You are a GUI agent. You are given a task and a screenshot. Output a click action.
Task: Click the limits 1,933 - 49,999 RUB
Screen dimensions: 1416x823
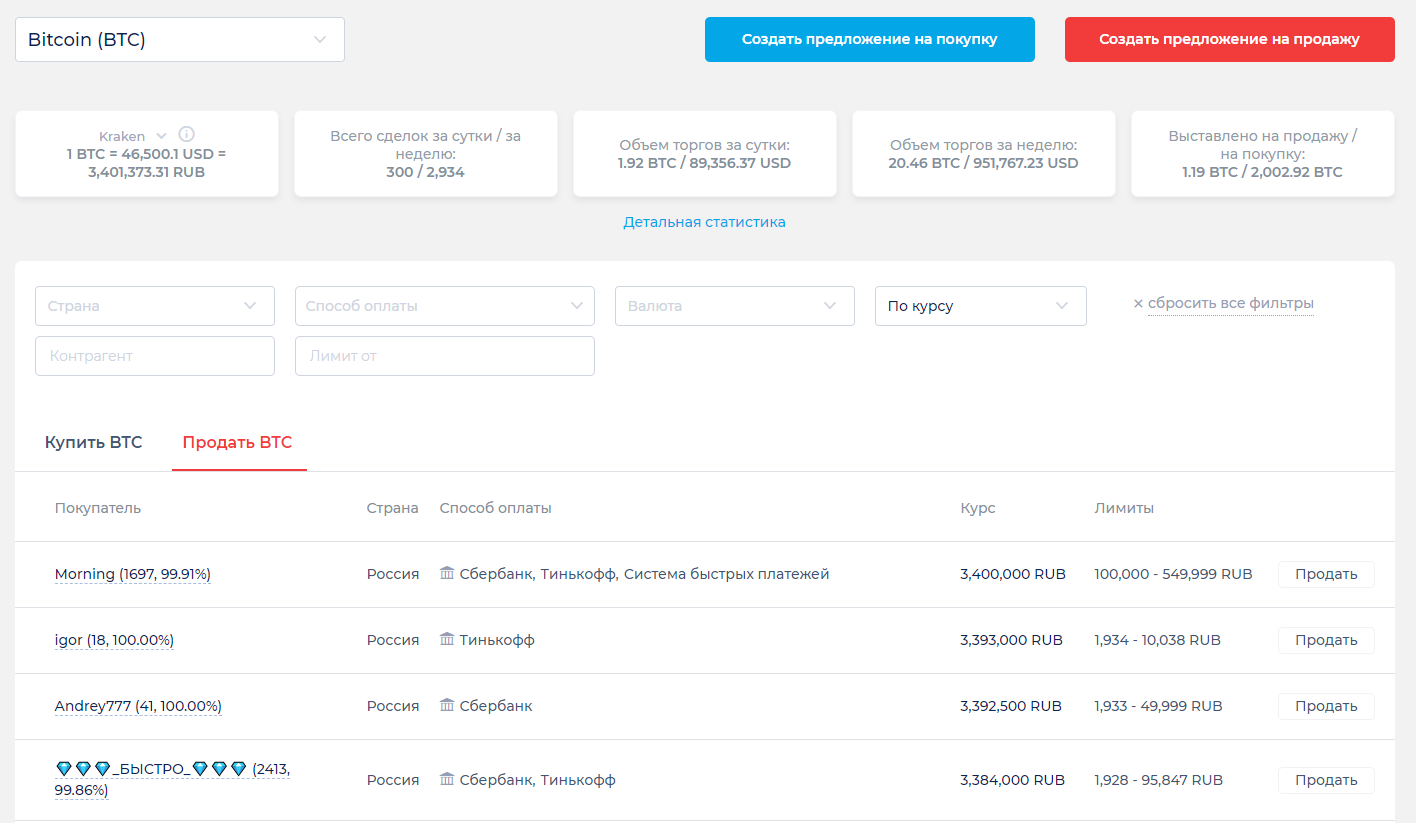1159,706
